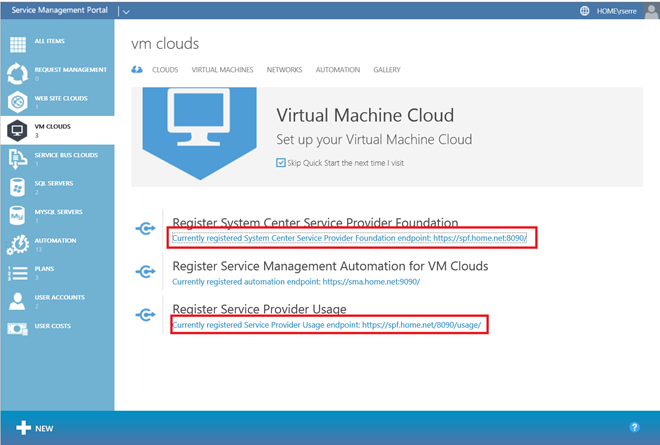Open SQL Servers database icon

coord(17,187)
